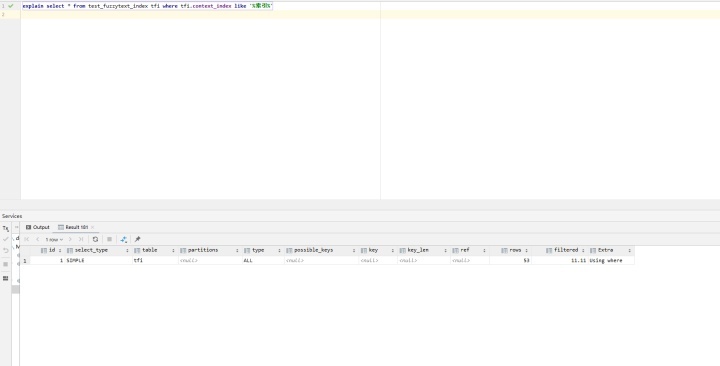Click the Services panel title
Image resolution: width=720 pixels, height=366 pixels.
pos(12,216)
